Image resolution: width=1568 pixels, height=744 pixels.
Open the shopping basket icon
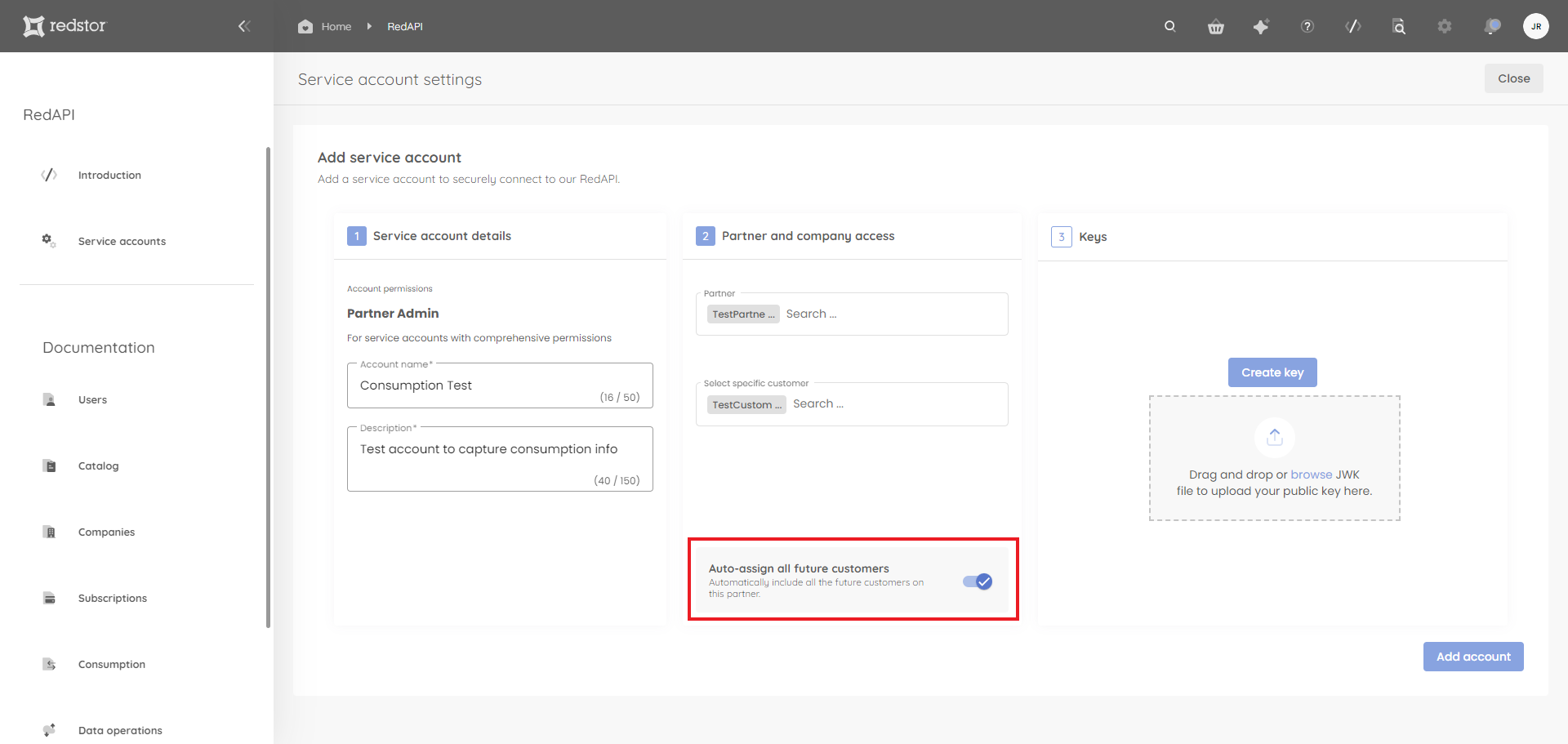(x=1215, y=26)
